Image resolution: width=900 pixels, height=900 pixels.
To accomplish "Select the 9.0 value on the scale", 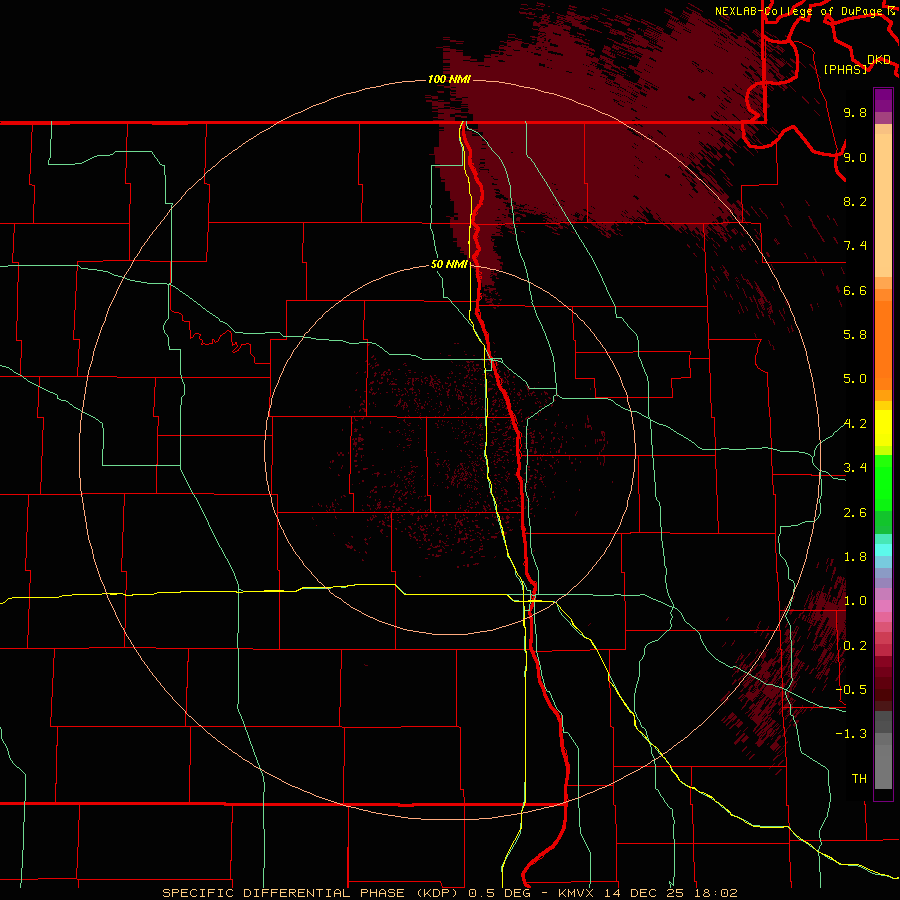I will 855,157.
